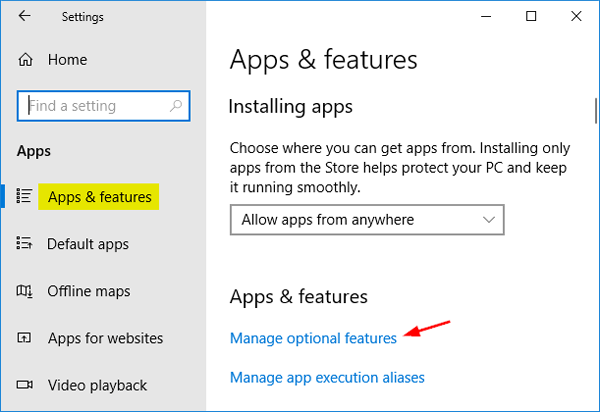Open the Apps & features sidebar label
The image size is (600, 412).
click(100, 197)
